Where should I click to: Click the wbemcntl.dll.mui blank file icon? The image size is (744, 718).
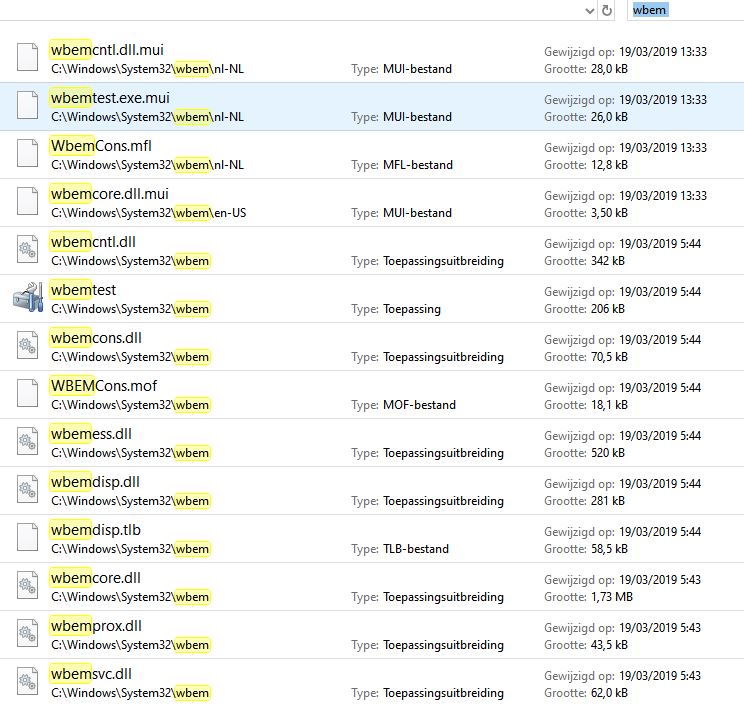pyautogui.click(x=28, y=59)
